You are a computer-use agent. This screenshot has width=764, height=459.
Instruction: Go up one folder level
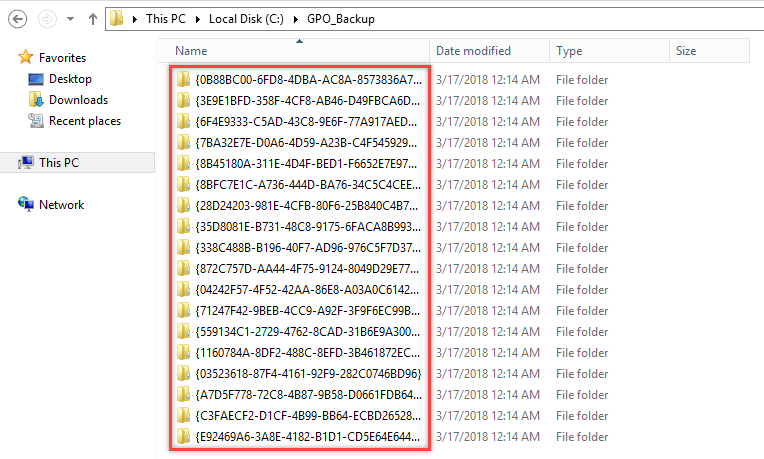point(93,19)
